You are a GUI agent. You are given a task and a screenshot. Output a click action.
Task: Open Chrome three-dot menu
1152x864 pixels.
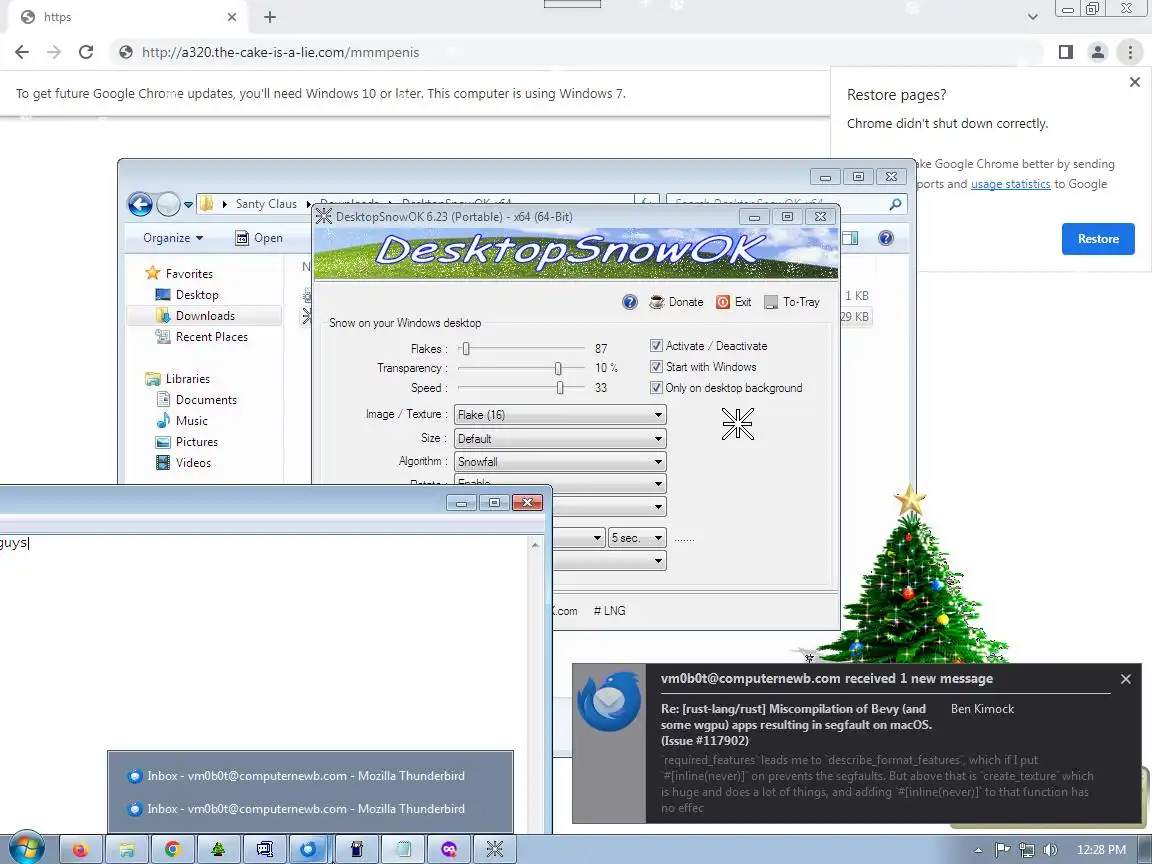pos(1130,52)
